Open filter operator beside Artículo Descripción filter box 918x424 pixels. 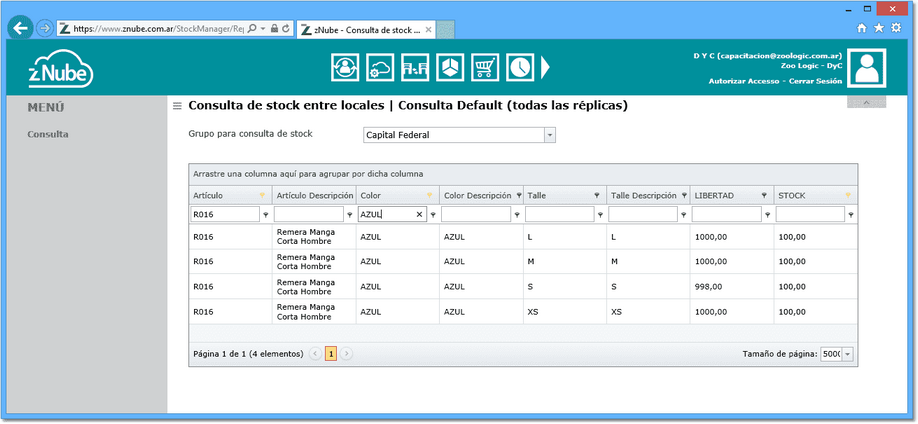pyautogui.click(x=350, y=215)
